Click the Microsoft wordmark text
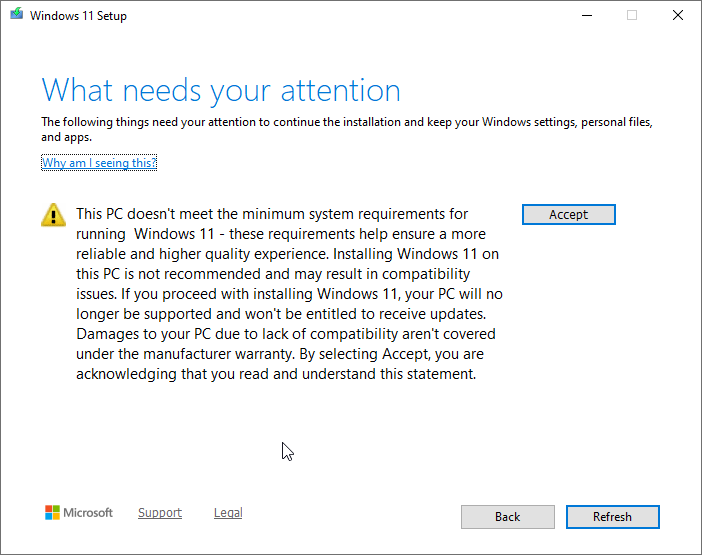 click(x=89, y=513)
